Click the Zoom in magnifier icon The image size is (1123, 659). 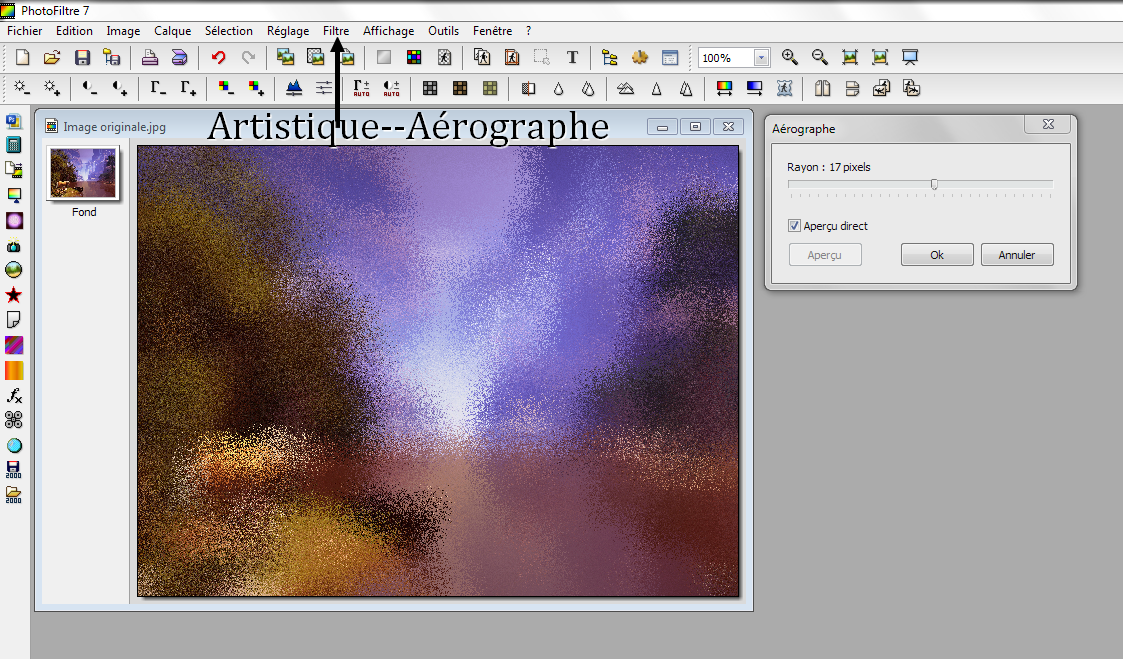pos(789,58)
